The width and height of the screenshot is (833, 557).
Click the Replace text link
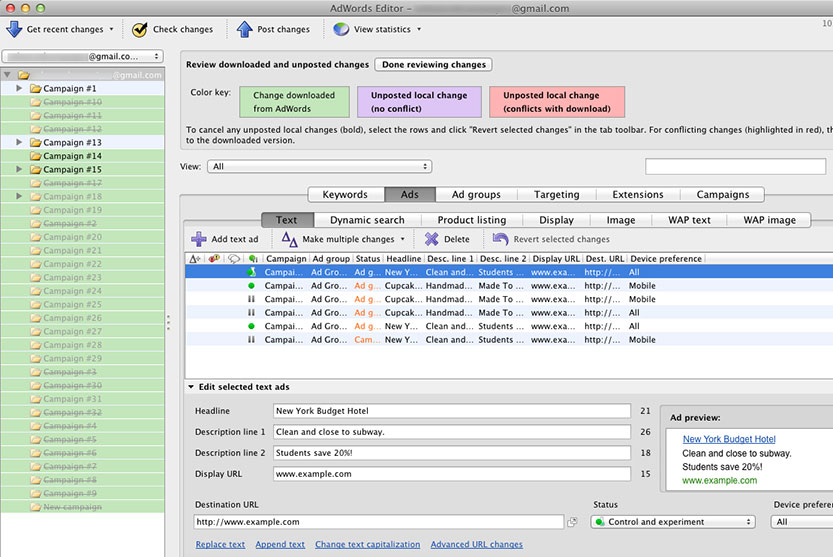220,544
